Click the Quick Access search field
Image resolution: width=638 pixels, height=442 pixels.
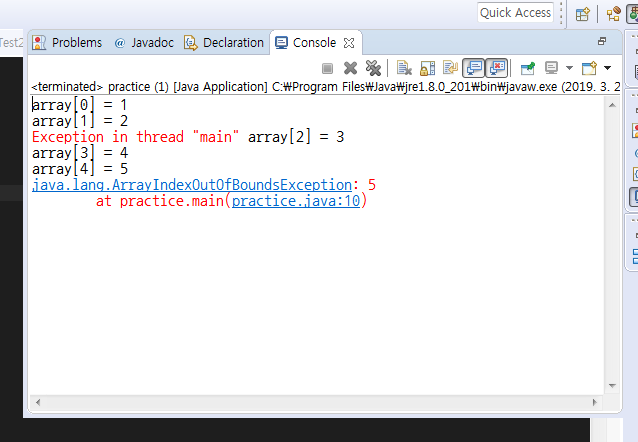click(515, 13)
